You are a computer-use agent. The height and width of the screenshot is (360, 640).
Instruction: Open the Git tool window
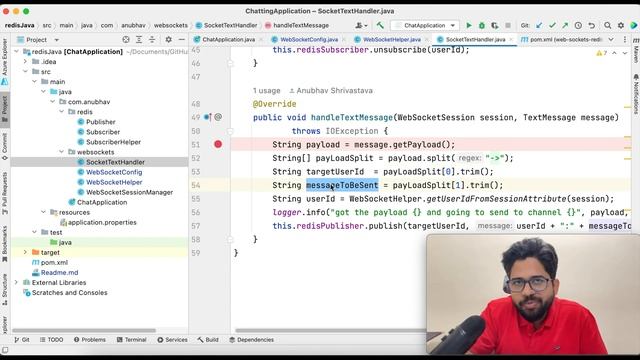(x=22, y=340)
